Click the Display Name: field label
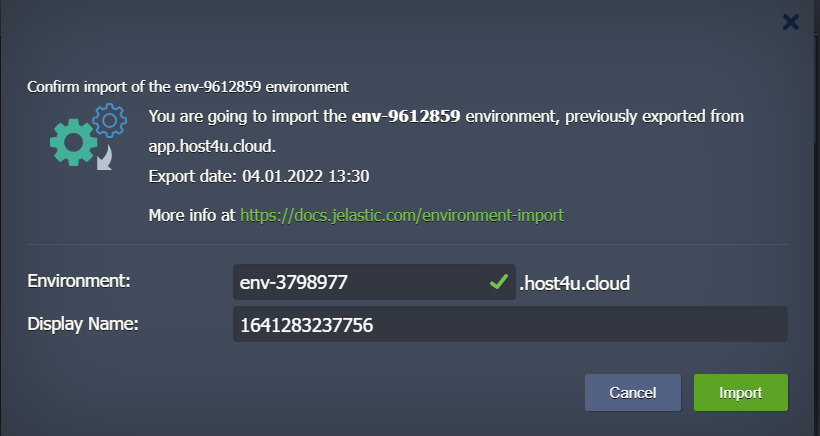This screenshot has height=436, width=820. 83,324
